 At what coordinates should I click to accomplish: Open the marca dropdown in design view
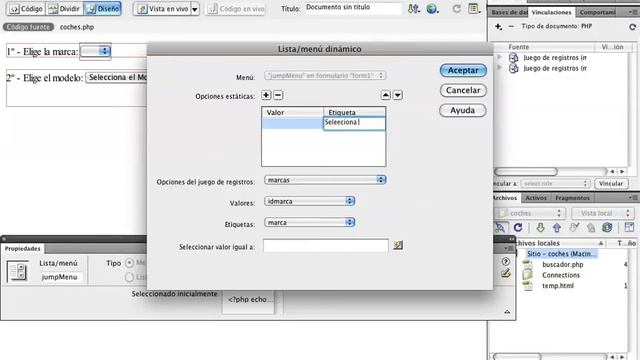[x=96, y=51]
